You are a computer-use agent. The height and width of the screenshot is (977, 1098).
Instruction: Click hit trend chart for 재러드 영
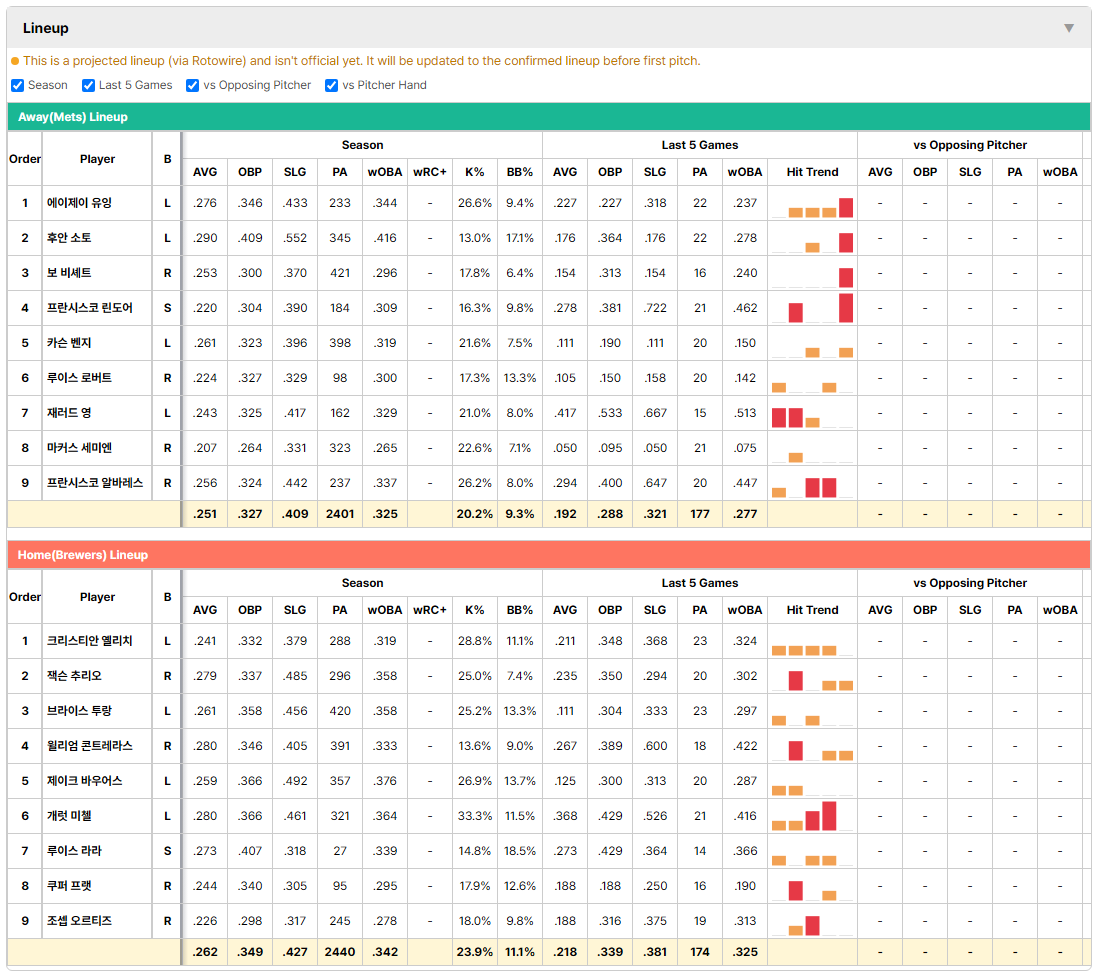pyautogui.click(x=812, y=413)
